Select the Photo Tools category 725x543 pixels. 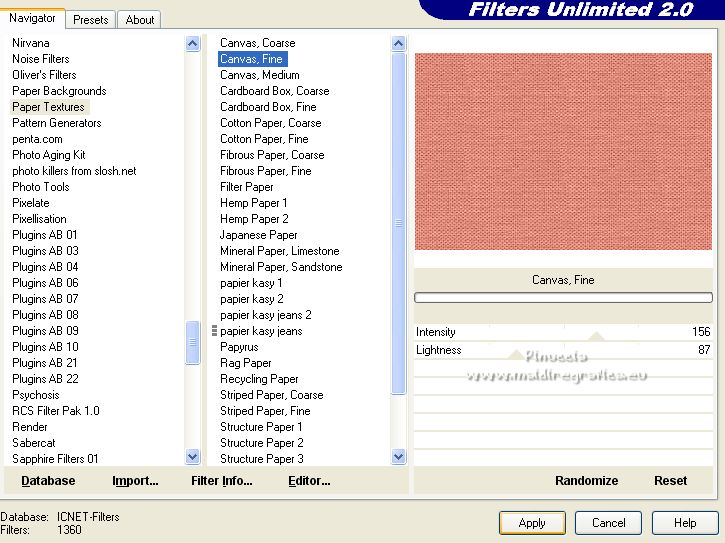[41, 187]
